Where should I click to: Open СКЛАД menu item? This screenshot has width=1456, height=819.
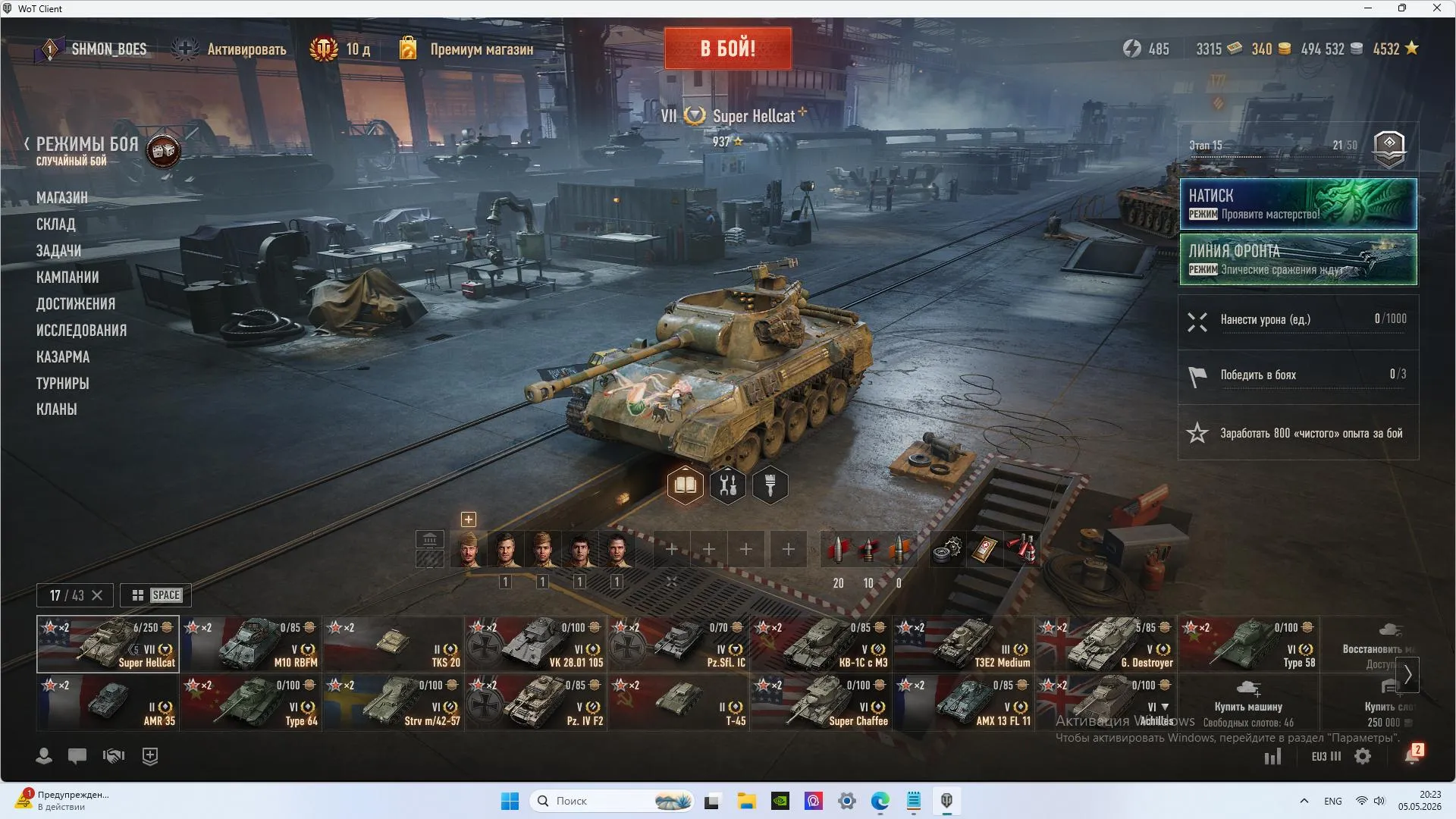coord(56,224)
